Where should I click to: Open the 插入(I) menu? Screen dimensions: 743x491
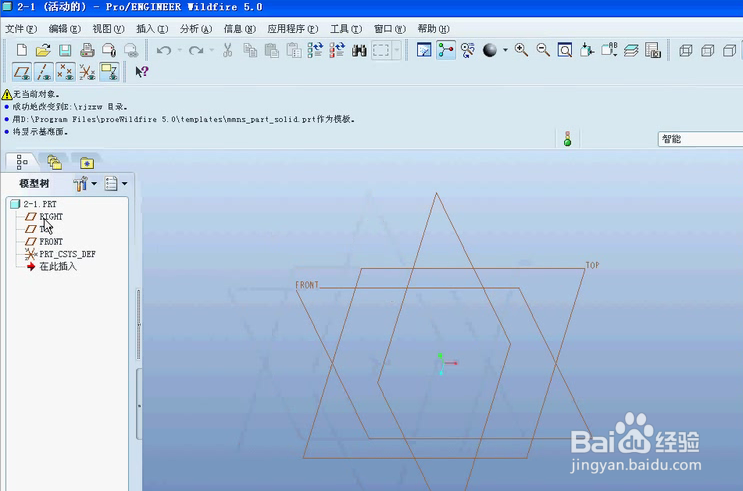coord(152,29)
